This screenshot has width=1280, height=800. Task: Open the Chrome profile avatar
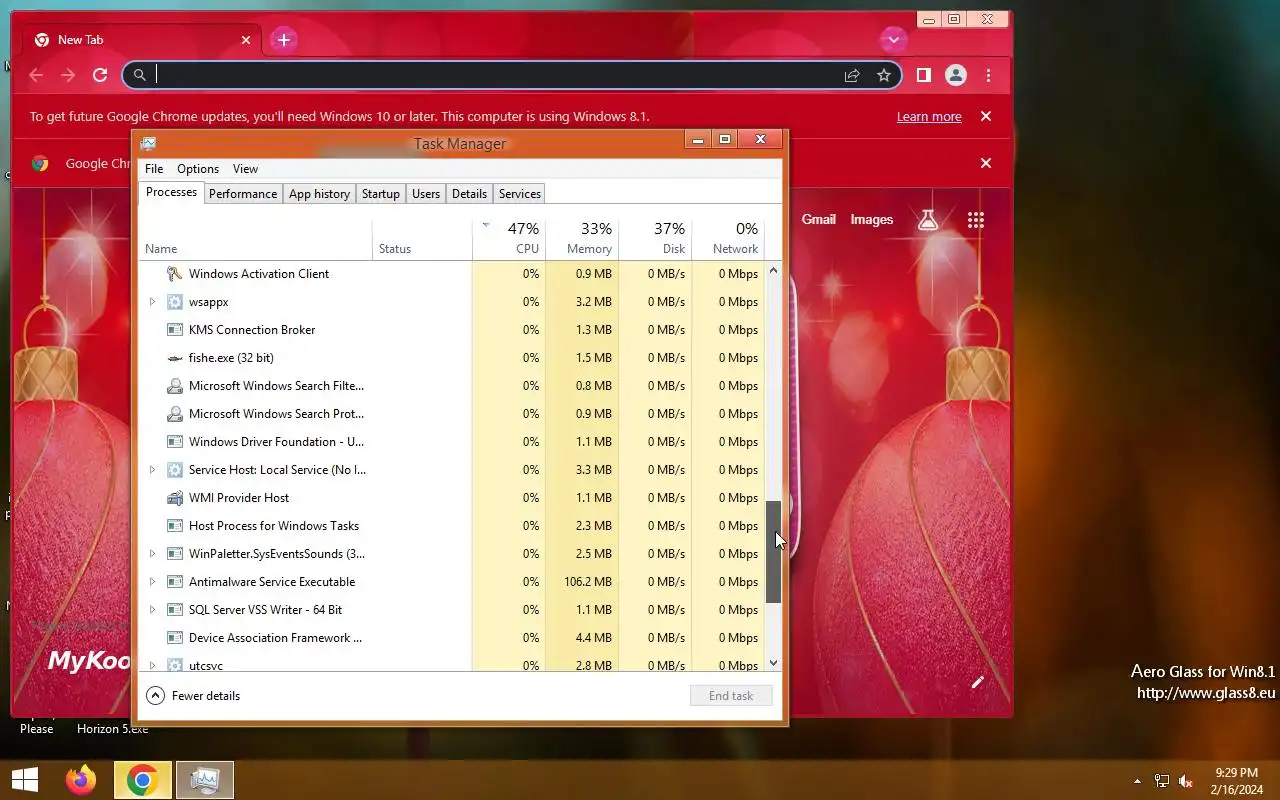pyautogui.click(x=956, y=75)
